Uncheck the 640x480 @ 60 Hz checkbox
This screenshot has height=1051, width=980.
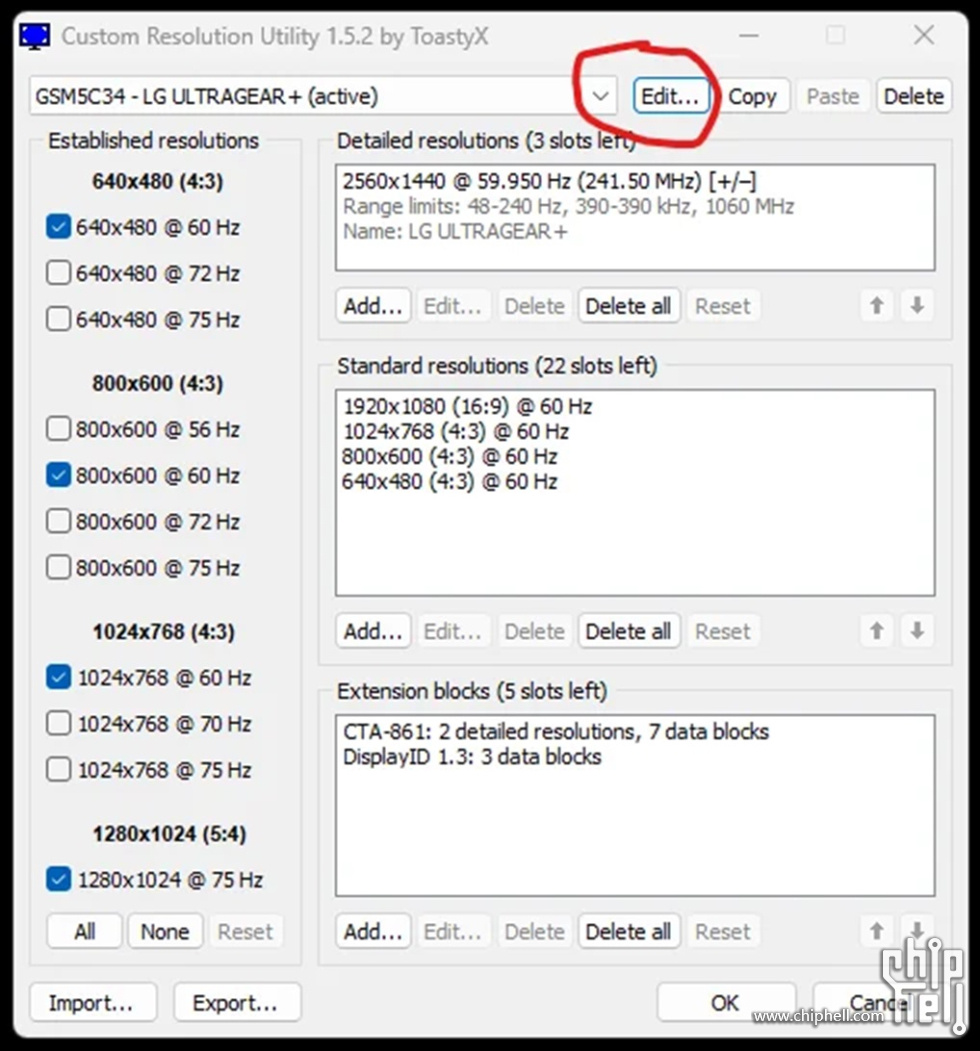pos(58,228)
